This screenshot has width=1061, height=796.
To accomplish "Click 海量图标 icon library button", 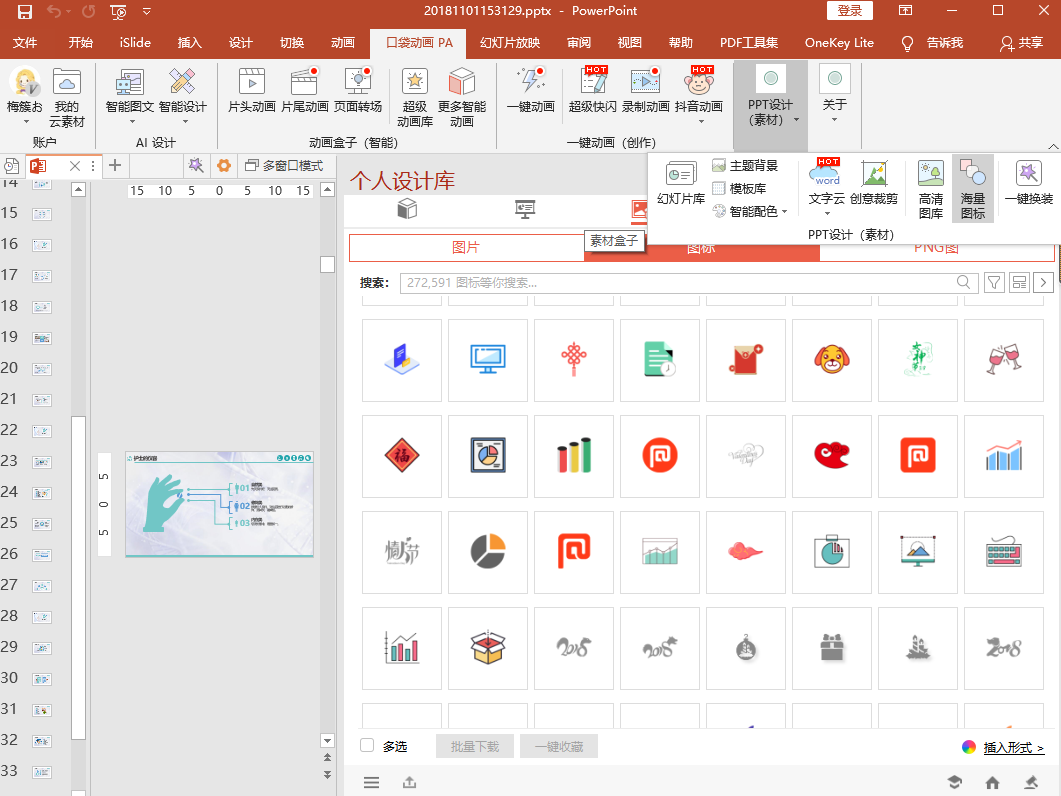I will pyautogui.click(x=972, y=190).
